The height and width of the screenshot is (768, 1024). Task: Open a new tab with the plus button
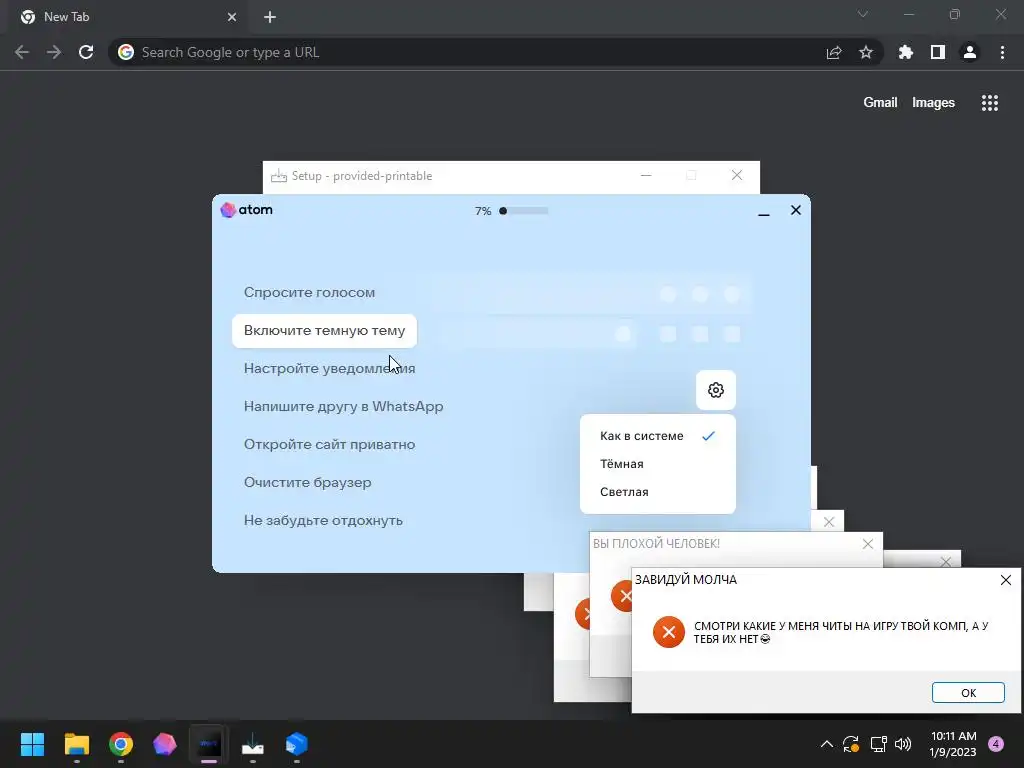(270, 17)
